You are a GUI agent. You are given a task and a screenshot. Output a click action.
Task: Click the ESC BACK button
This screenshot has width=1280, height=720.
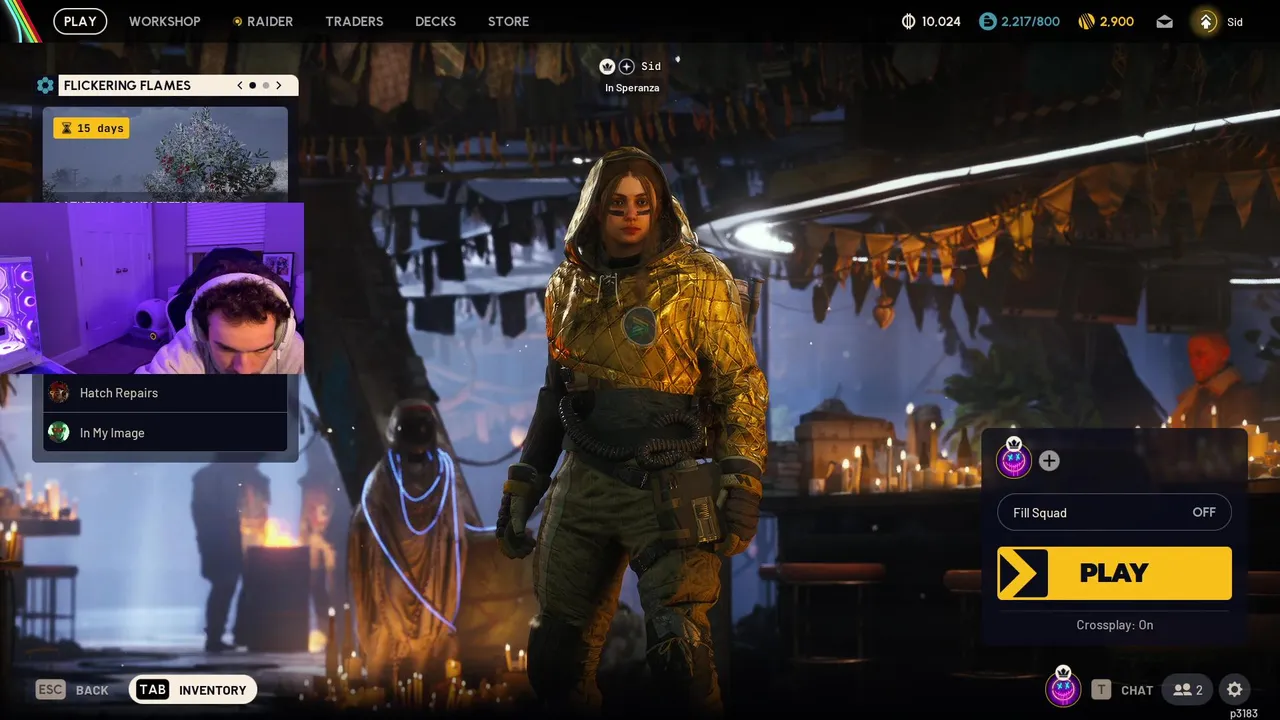pyautogui.click(x=72, y=690)
